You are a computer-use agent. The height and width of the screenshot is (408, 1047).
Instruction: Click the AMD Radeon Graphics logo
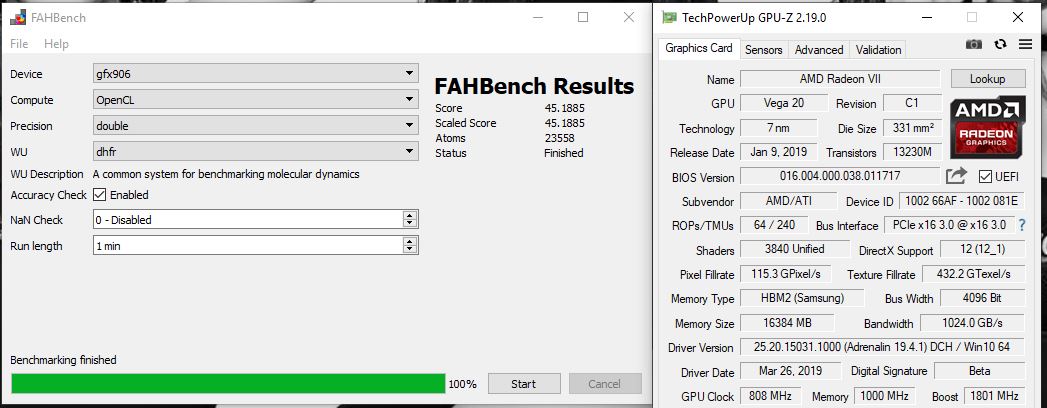(x=988, y=126)
